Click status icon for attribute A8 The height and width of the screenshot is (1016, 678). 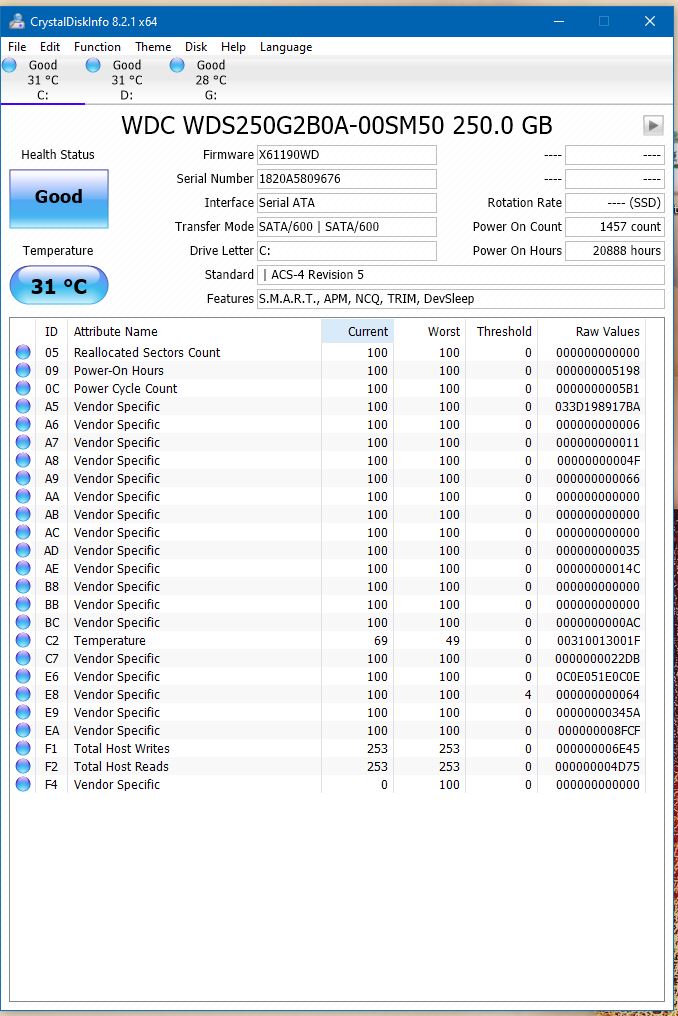click(x=23, y=460)
